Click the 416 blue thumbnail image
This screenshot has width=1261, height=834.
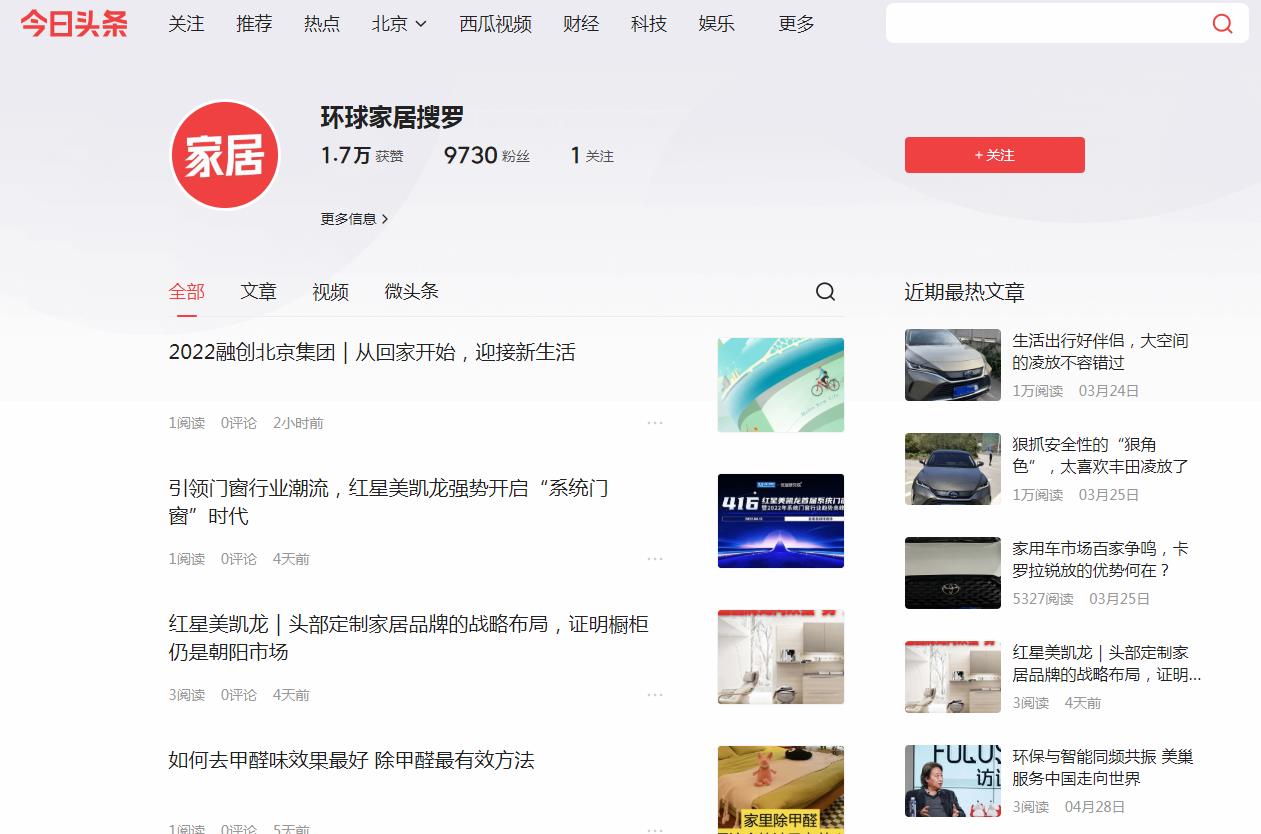click(781, 521)
